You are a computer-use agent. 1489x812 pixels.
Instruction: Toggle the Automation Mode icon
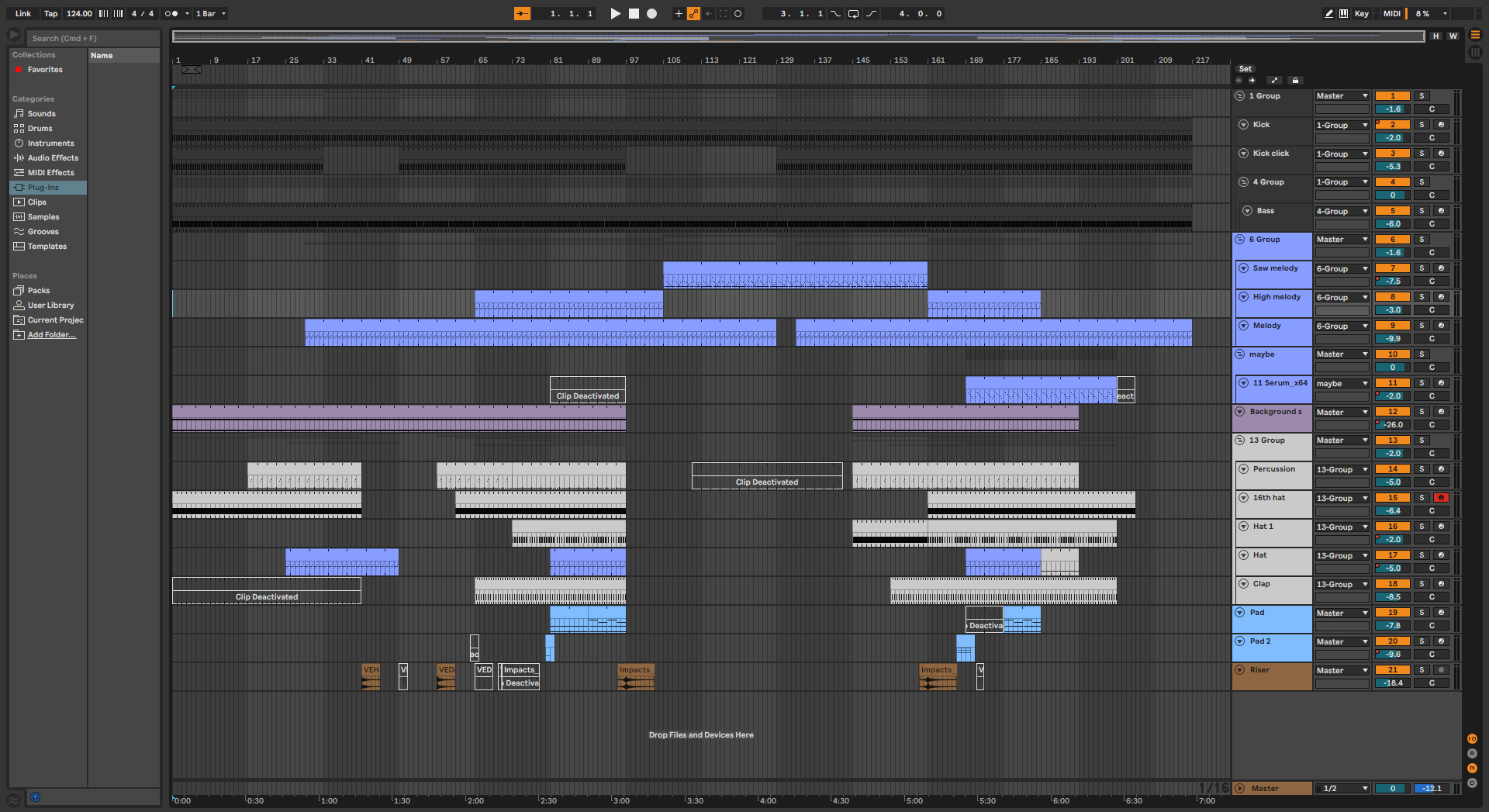point(1274,80)
